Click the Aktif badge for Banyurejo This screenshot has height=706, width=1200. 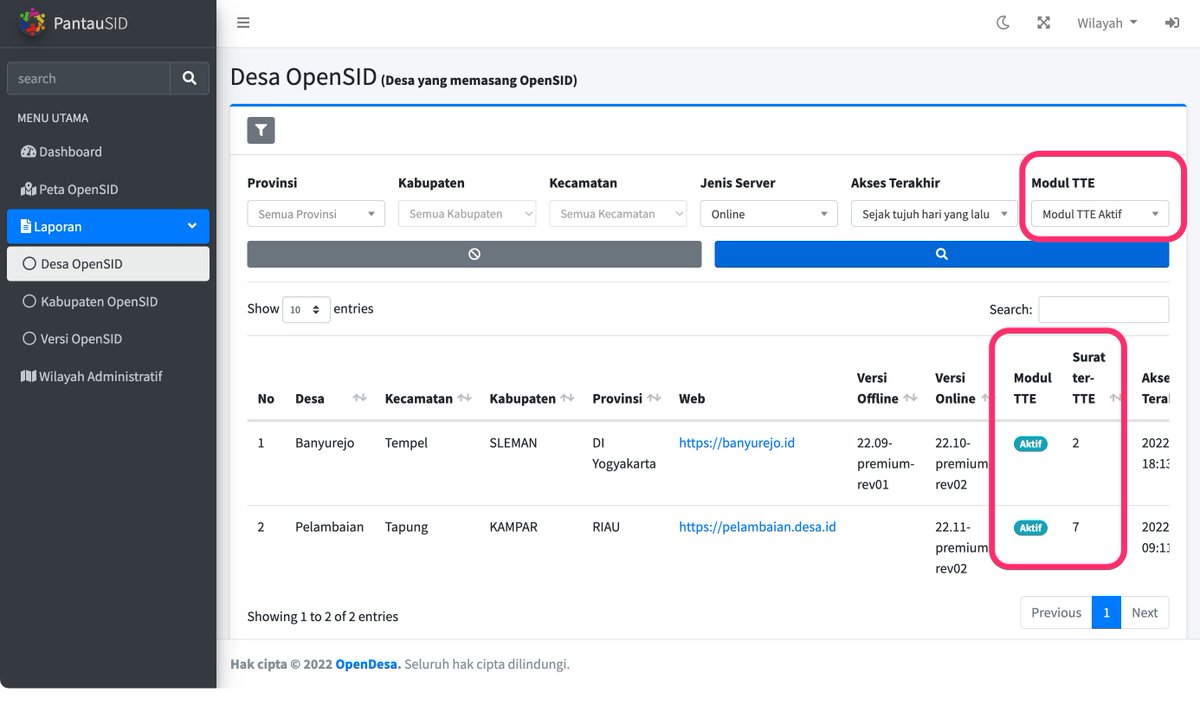tap(1030, 443)
